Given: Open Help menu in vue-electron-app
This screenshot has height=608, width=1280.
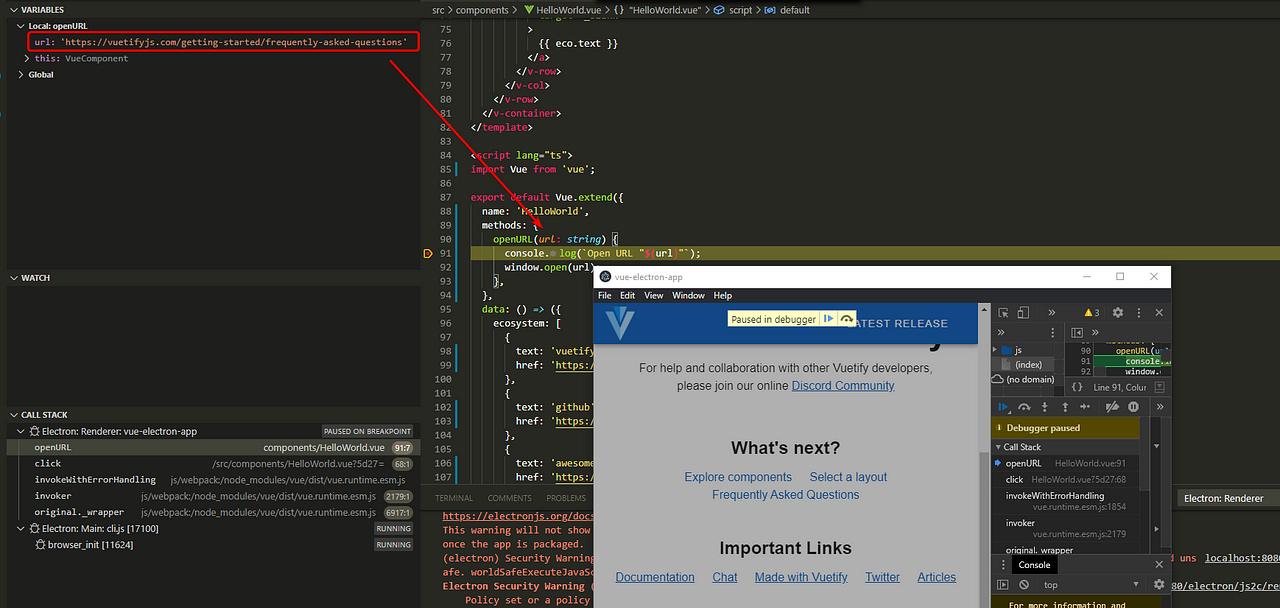Looking at the screenshot, I should tap(722, 295).
